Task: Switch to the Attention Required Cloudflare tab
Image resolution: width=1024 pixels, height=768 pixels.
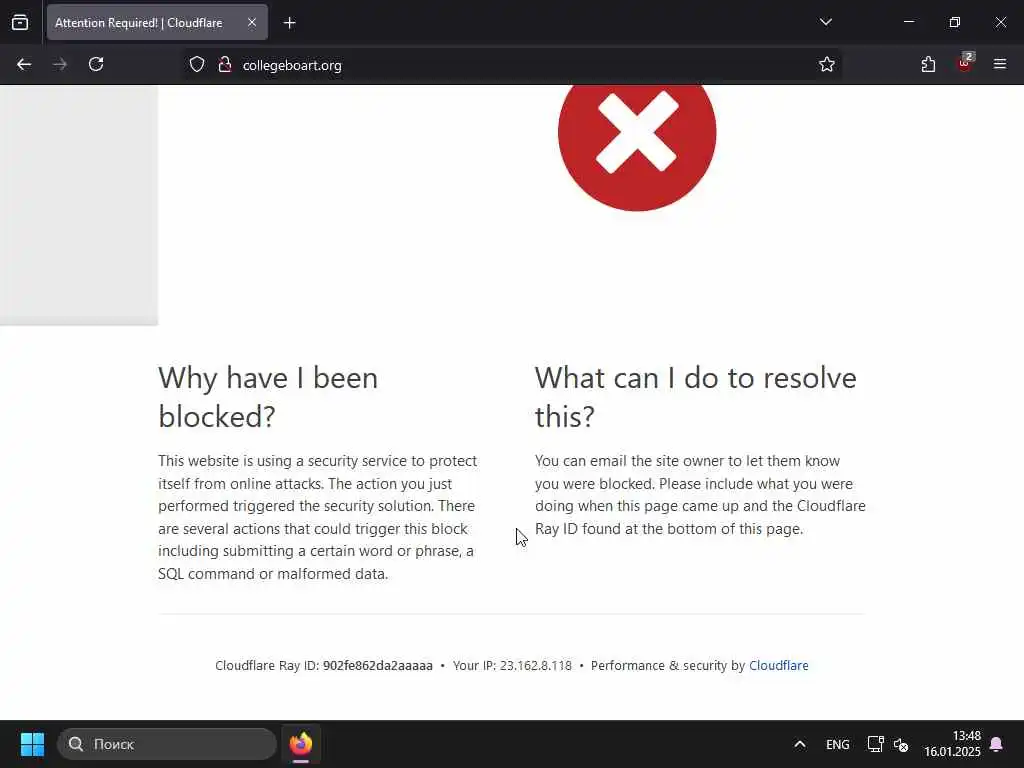Action: click(x=157, y=22)
